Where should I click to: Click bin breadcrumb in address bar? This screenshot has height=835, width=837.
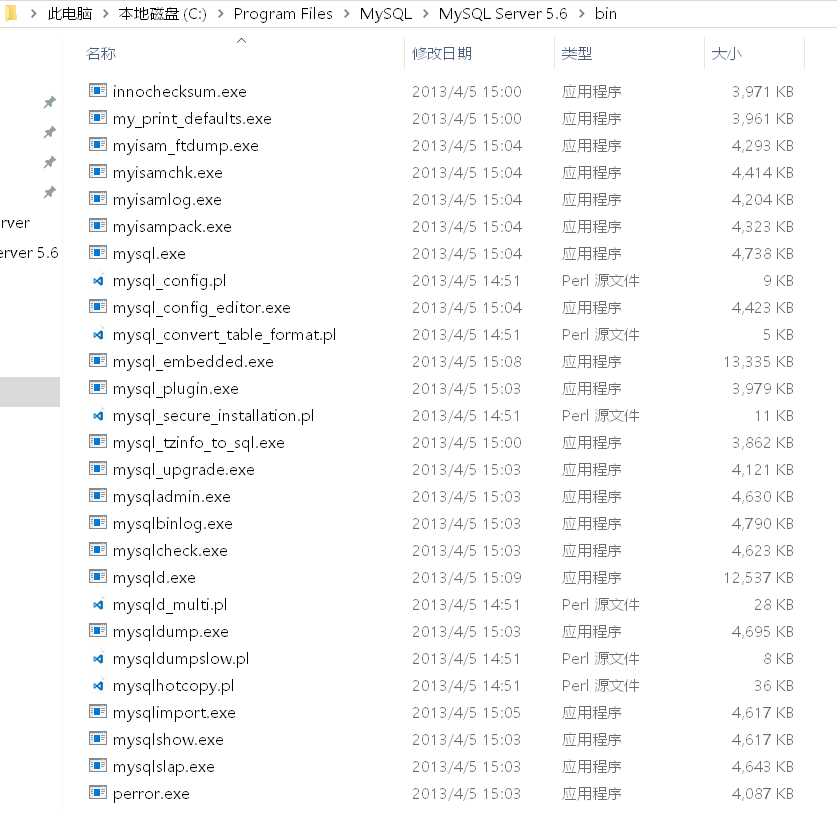606,14
